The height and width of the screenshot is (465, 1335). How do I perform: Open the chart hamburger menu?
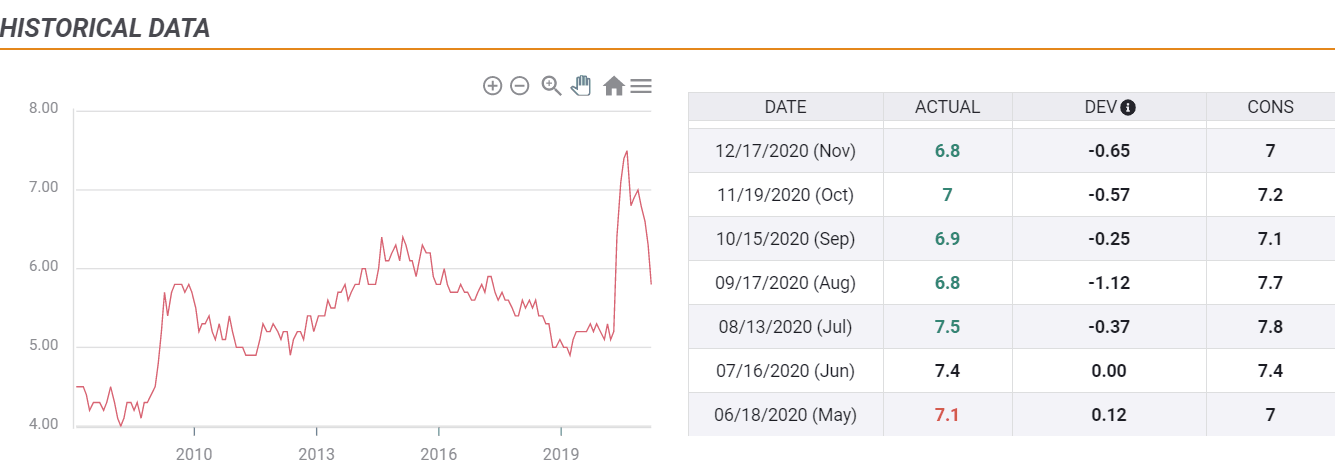(641, 86)
